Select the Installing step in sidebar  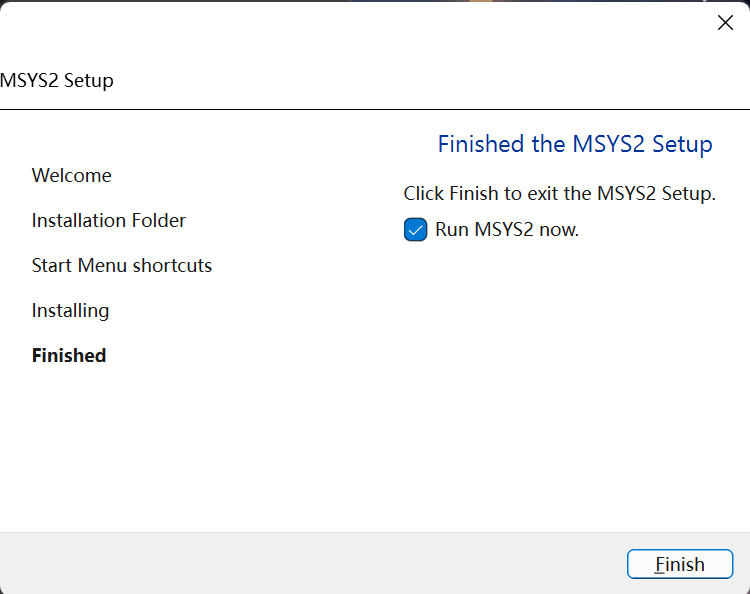[71, 311]
